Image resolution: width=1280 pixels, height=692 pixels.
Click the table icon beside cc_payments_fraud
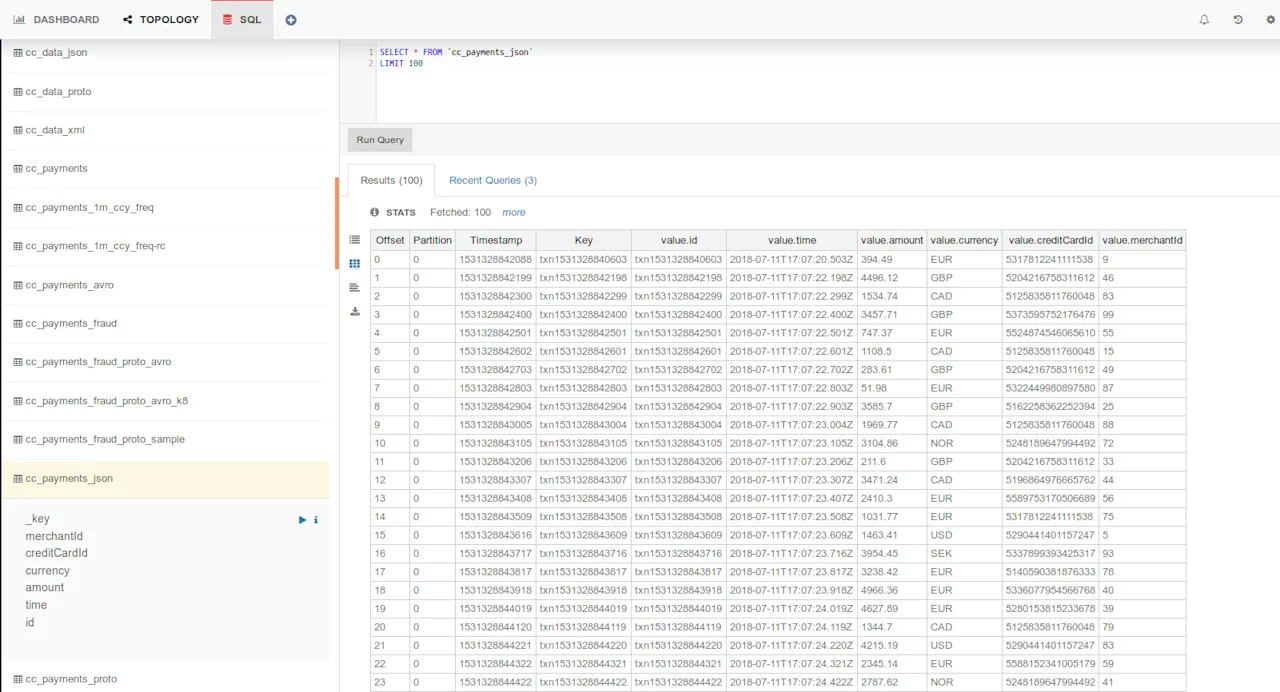point(16,323)
